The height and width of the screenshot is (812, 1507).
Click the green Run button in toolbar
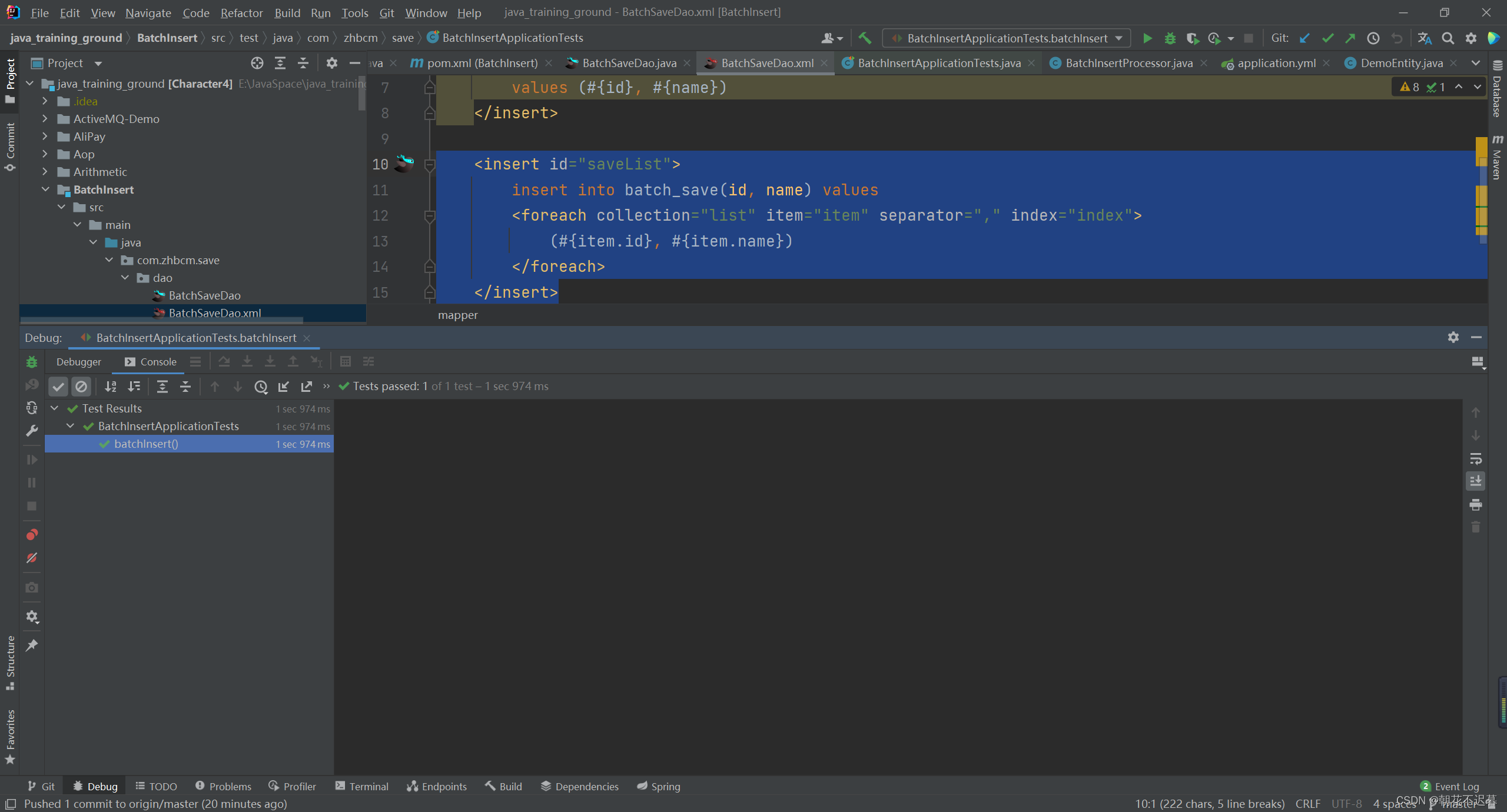pyautogui.click(x=1147, y=38)
